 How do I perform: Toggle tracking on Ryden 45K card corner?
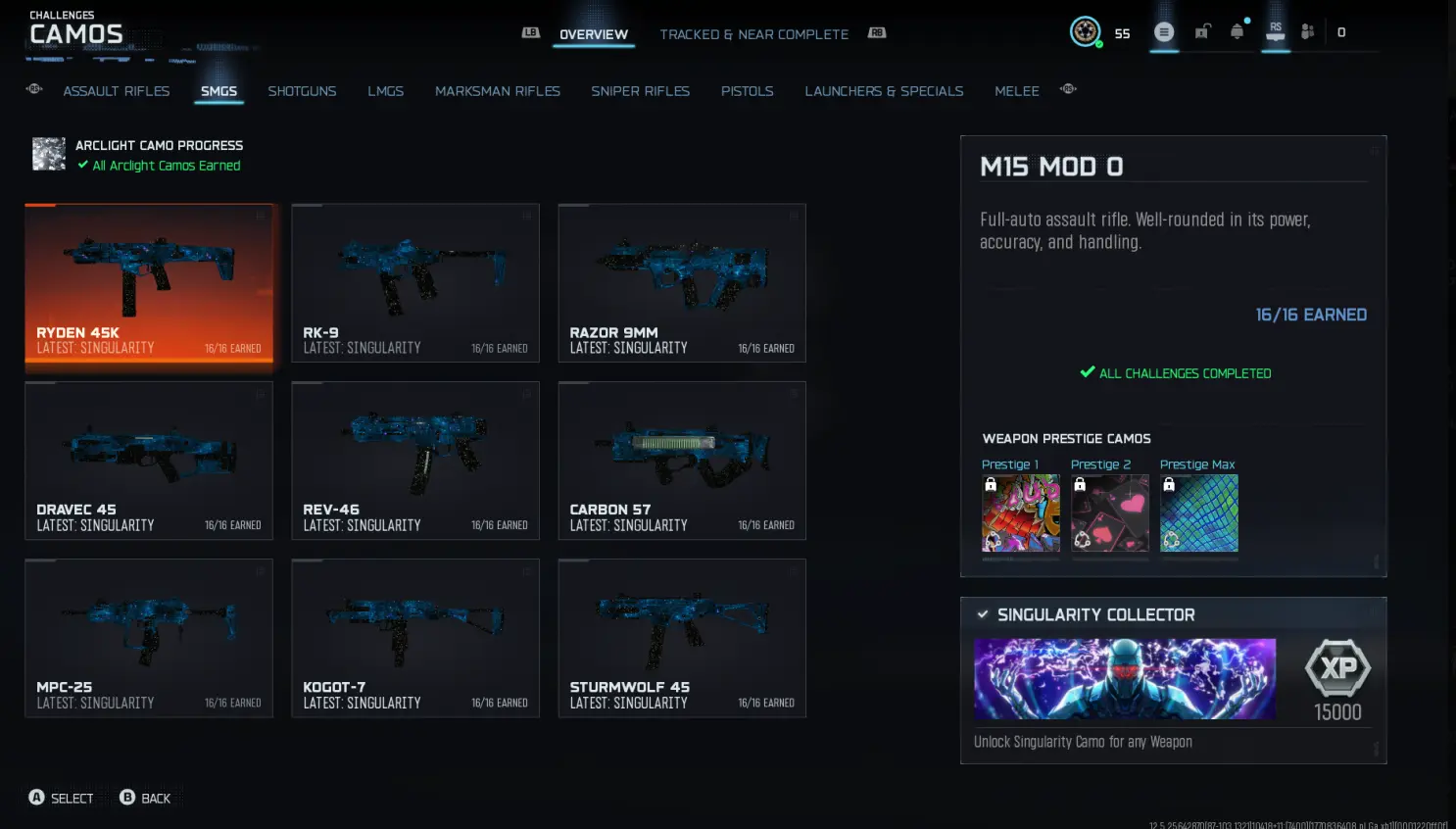pos(261,216)
